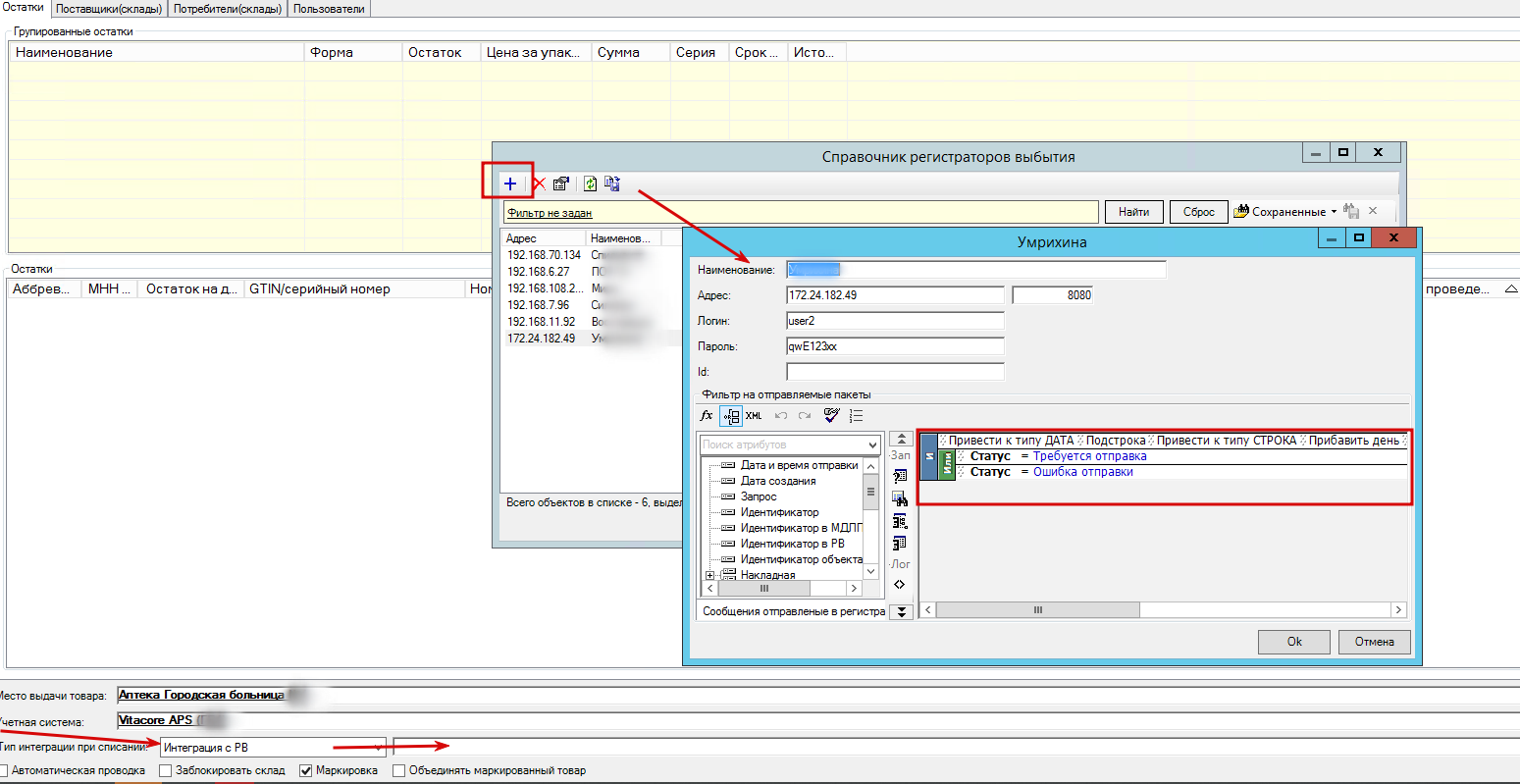Open the Поиск атрибутов combo box
The height and width of the screenshot is (784, 1520).
(788, 444)
